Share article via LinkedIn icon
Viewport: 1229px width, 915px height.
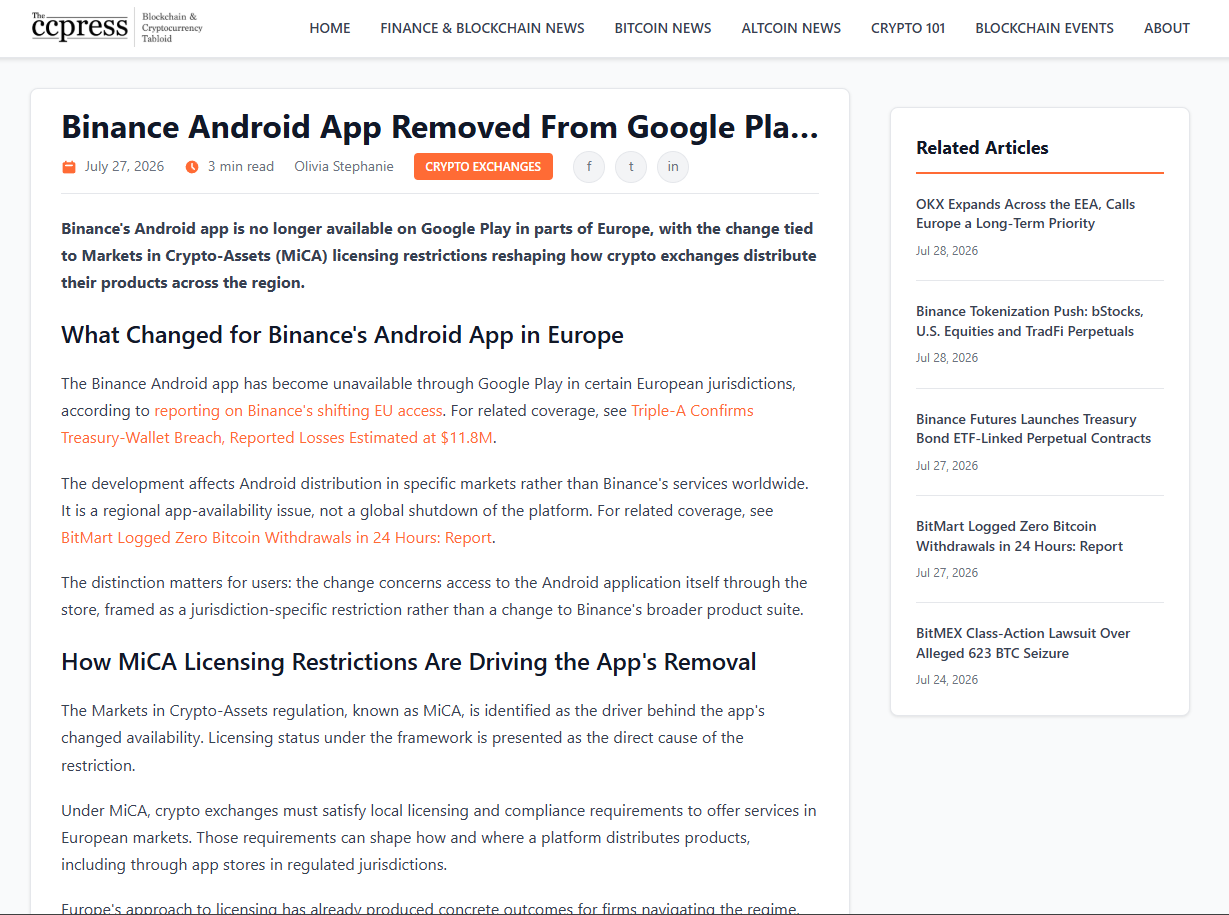tap(673, 167)
